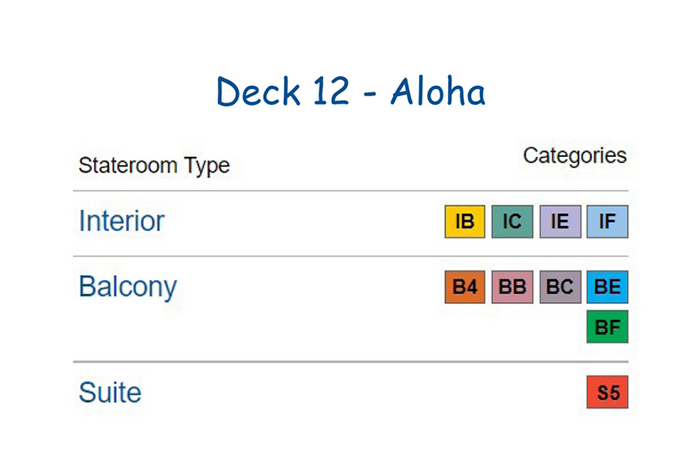Click the Categories column header
The width and height of the screenshot is (700, 467).
[575, 156]
